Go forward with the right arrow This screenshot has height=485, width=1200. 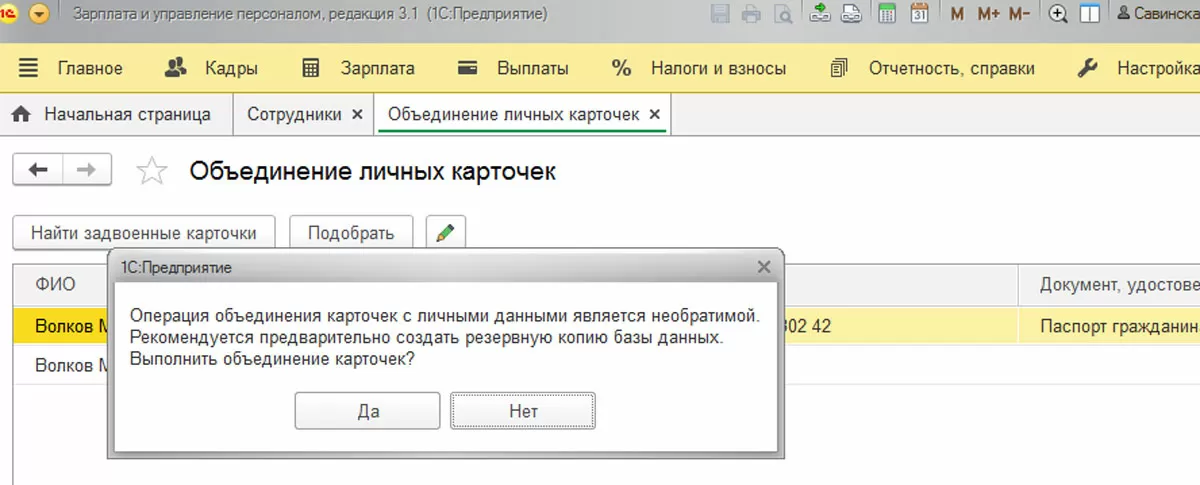(x=87, y=170)
